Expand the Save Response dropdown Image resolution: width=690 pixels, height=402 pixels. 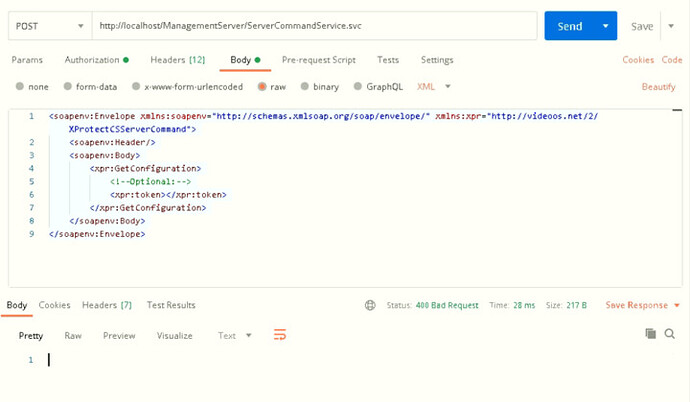[641, 305]
